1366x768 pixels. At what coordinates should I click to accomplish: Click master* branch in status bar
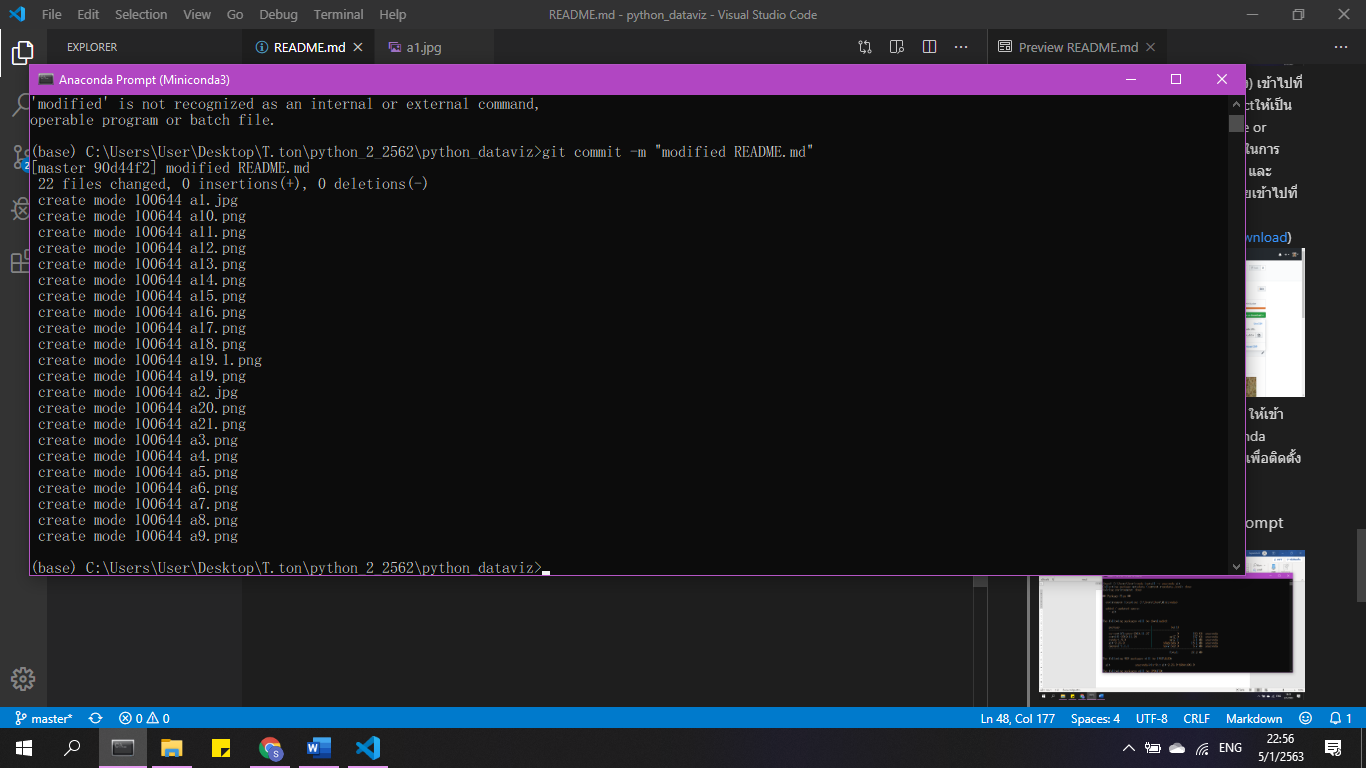[43, 718]
